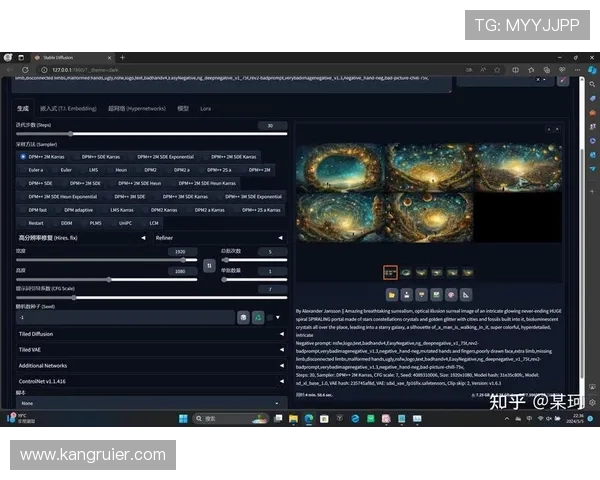This screenshot has height=480, width=600.
Task: Open the output folder icon below gallery
Action: coord(392,294)
